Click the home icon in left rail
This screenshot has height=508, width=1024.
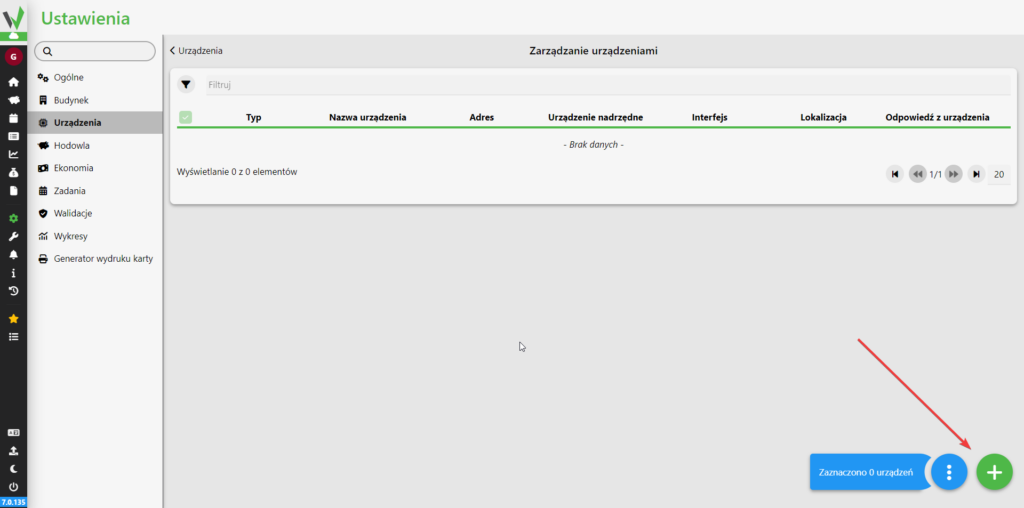pyautogui.click(x=13, y=82)
